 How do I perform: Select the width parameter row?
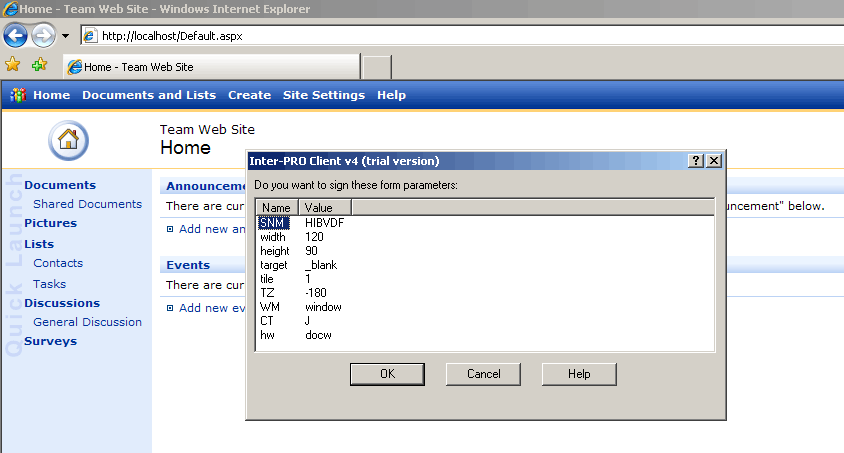485,237
